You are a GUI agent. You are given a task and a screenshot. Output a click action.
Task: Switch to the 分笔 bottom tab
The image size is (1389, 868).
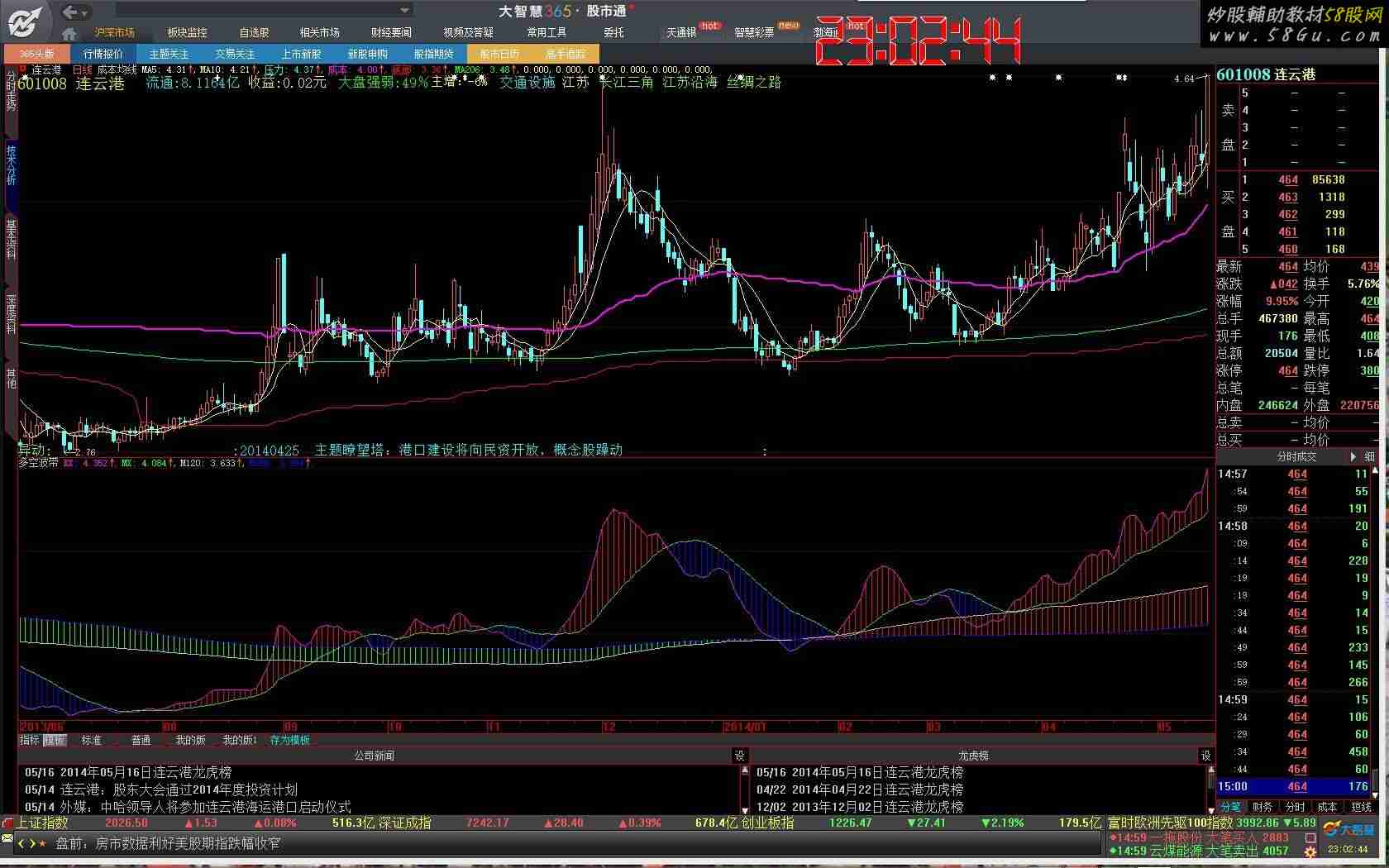click(1231, 807)
